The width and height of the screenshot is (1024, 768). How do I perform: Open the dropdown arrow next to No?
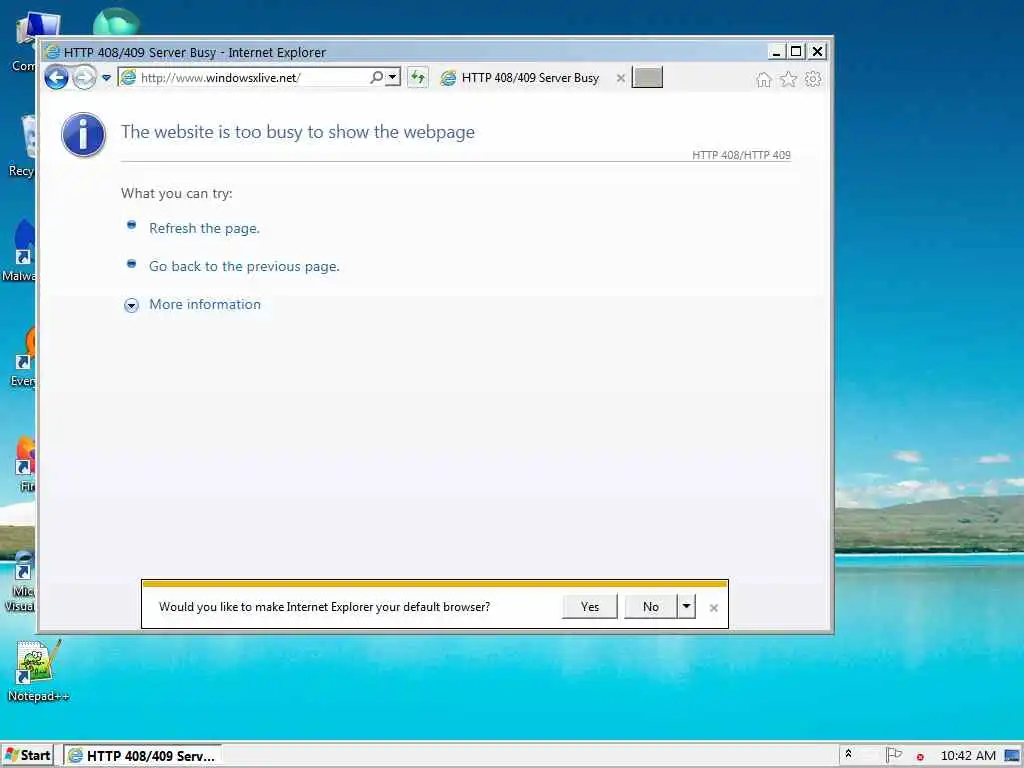686,607
